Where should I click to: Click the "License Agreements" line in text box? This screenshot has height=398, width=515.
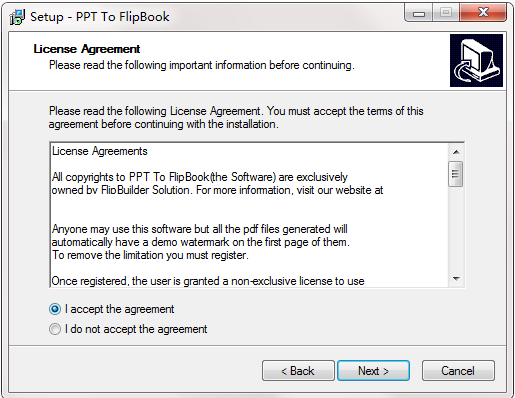tap(99, 151)
